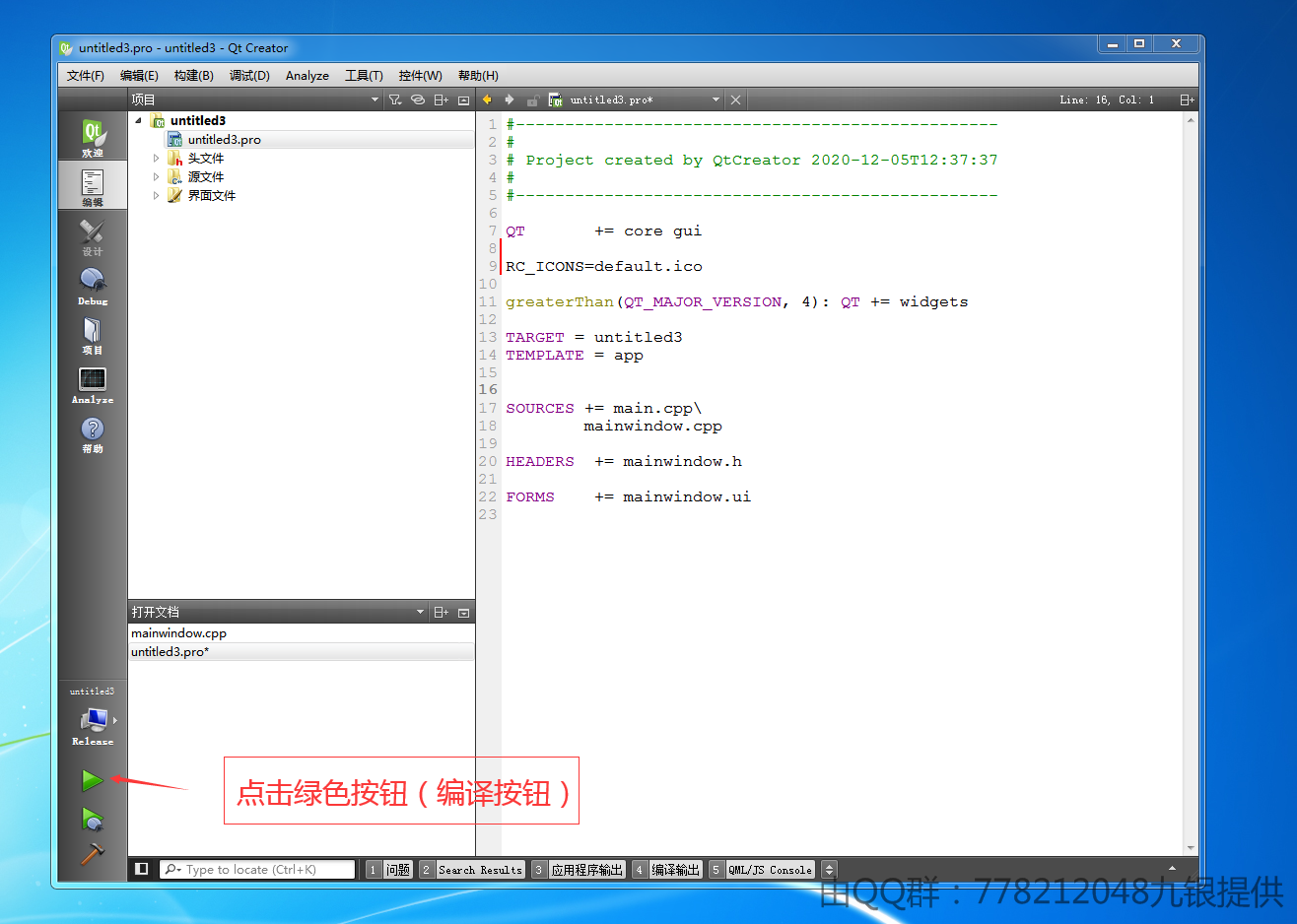Open the 控件(W) menu

(420, 76)
